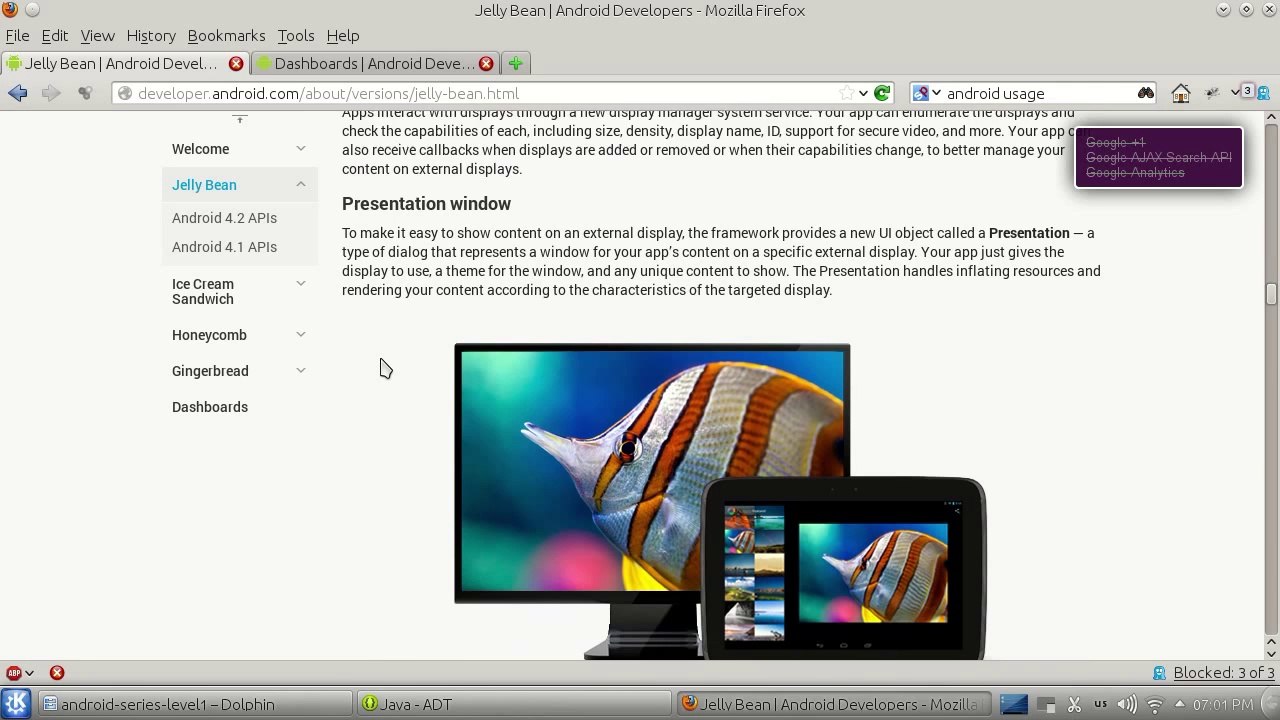
Task: Expand the Ice Cream Sandwich section
Action: click(301, 284)
